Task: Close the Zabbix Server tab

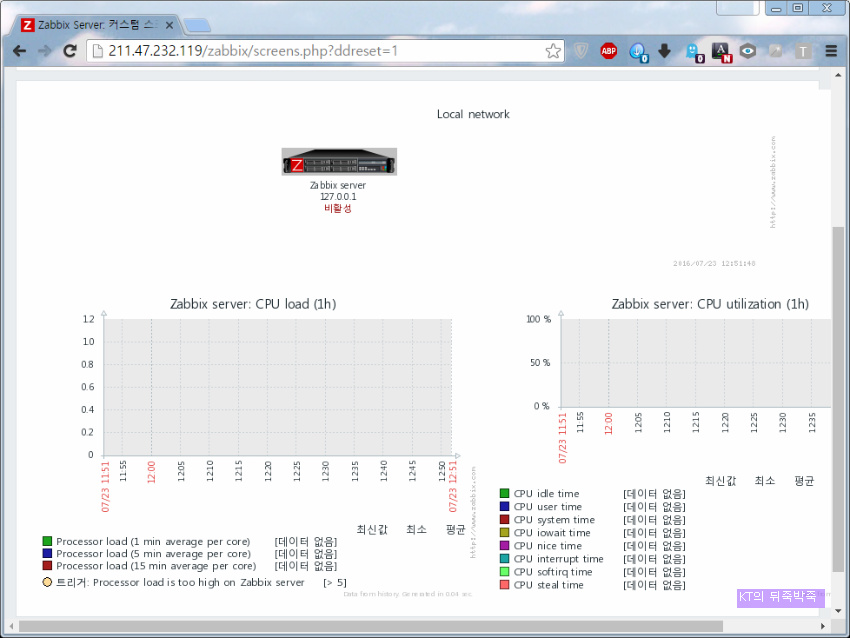Action: pos(169,25)
